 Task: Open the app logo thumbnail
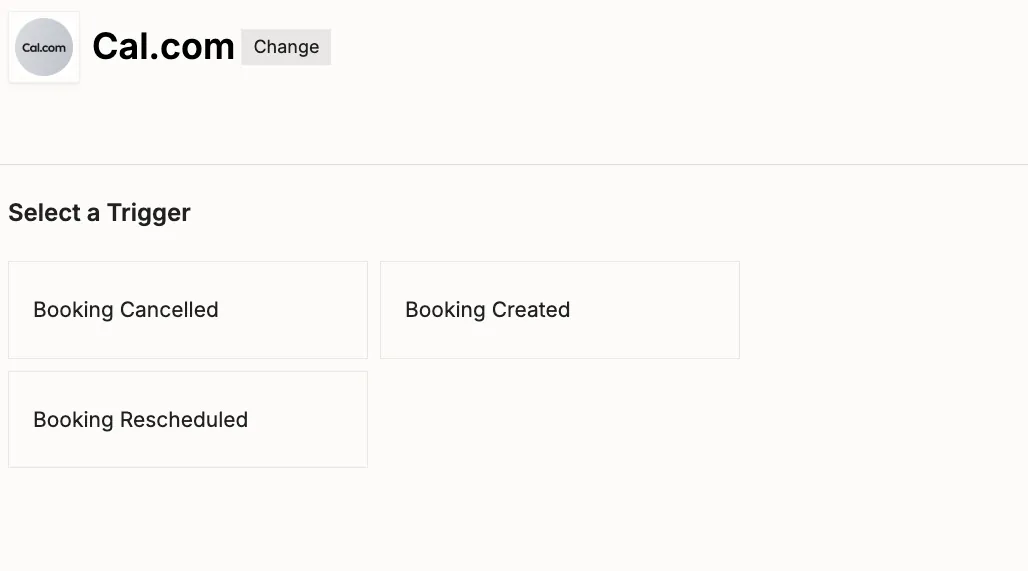click(x=44, y=47)
